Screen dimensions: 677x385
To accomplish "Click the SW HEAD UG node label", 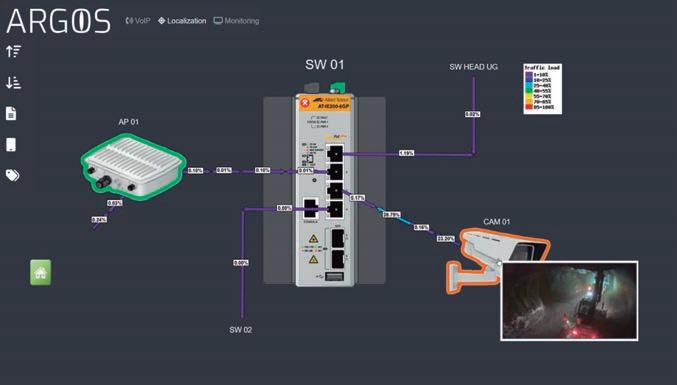I will click(473, 67).
